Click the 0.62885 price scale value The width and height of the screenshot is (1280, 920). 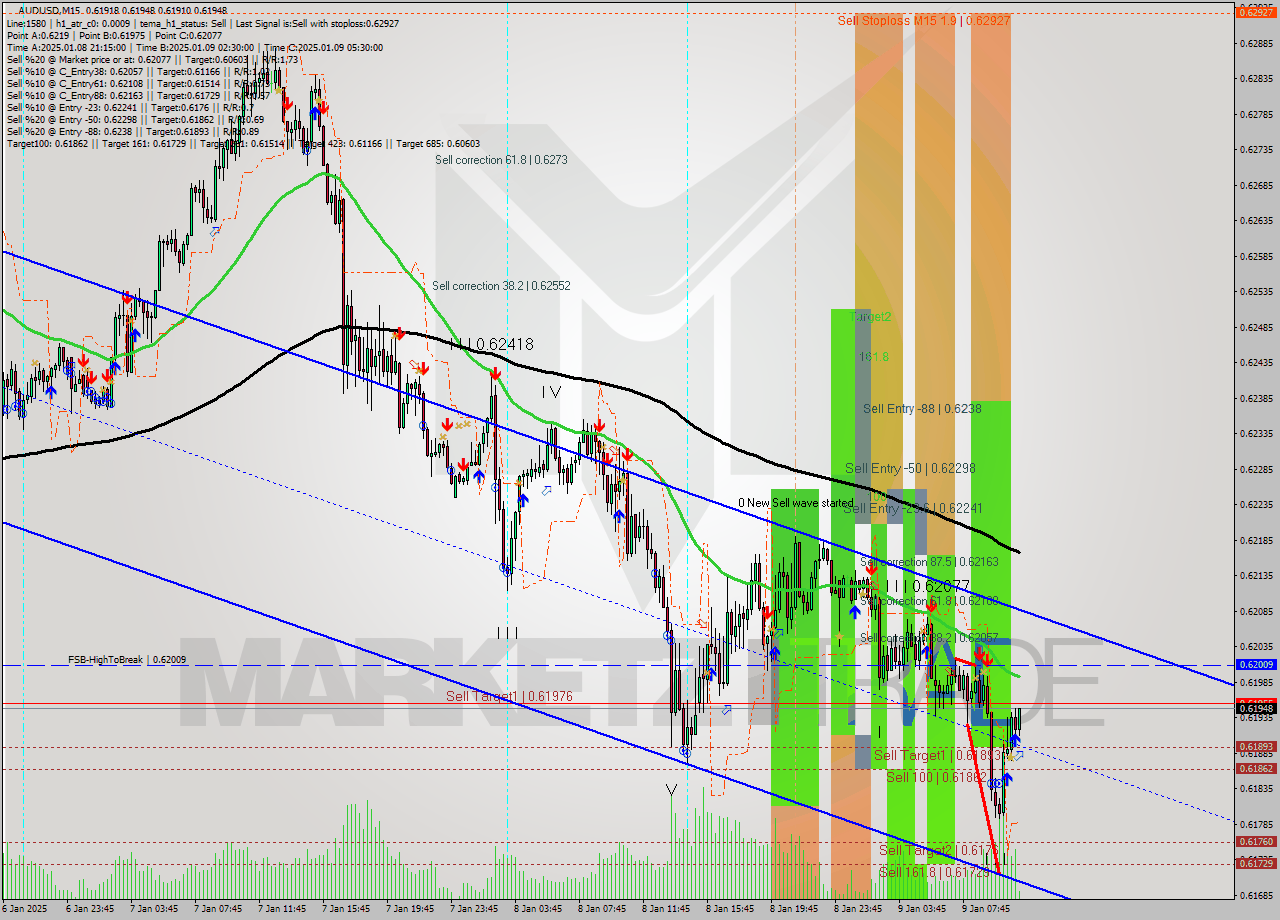click(1256, 43)
